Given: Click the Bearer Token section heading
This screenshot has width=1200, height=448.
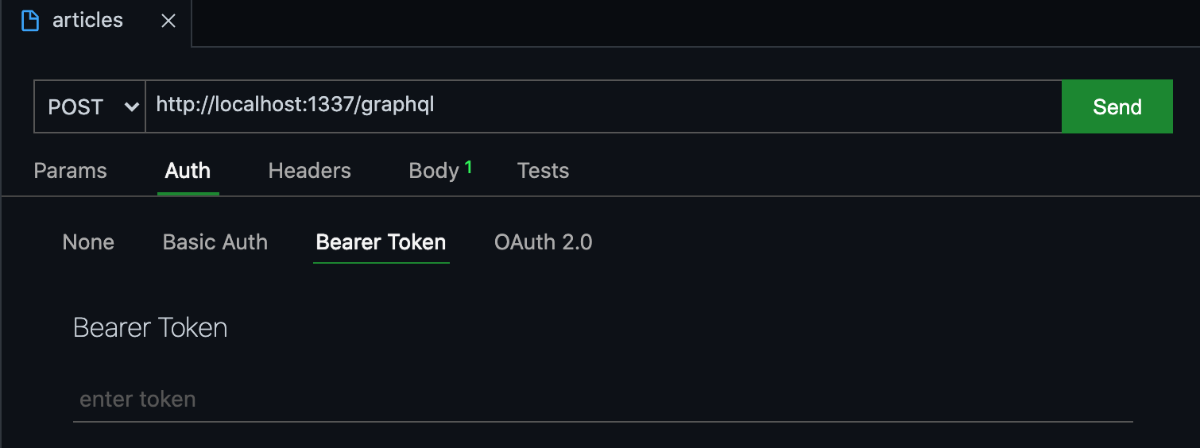Looking at the screenshot, I should pos(150,327).
